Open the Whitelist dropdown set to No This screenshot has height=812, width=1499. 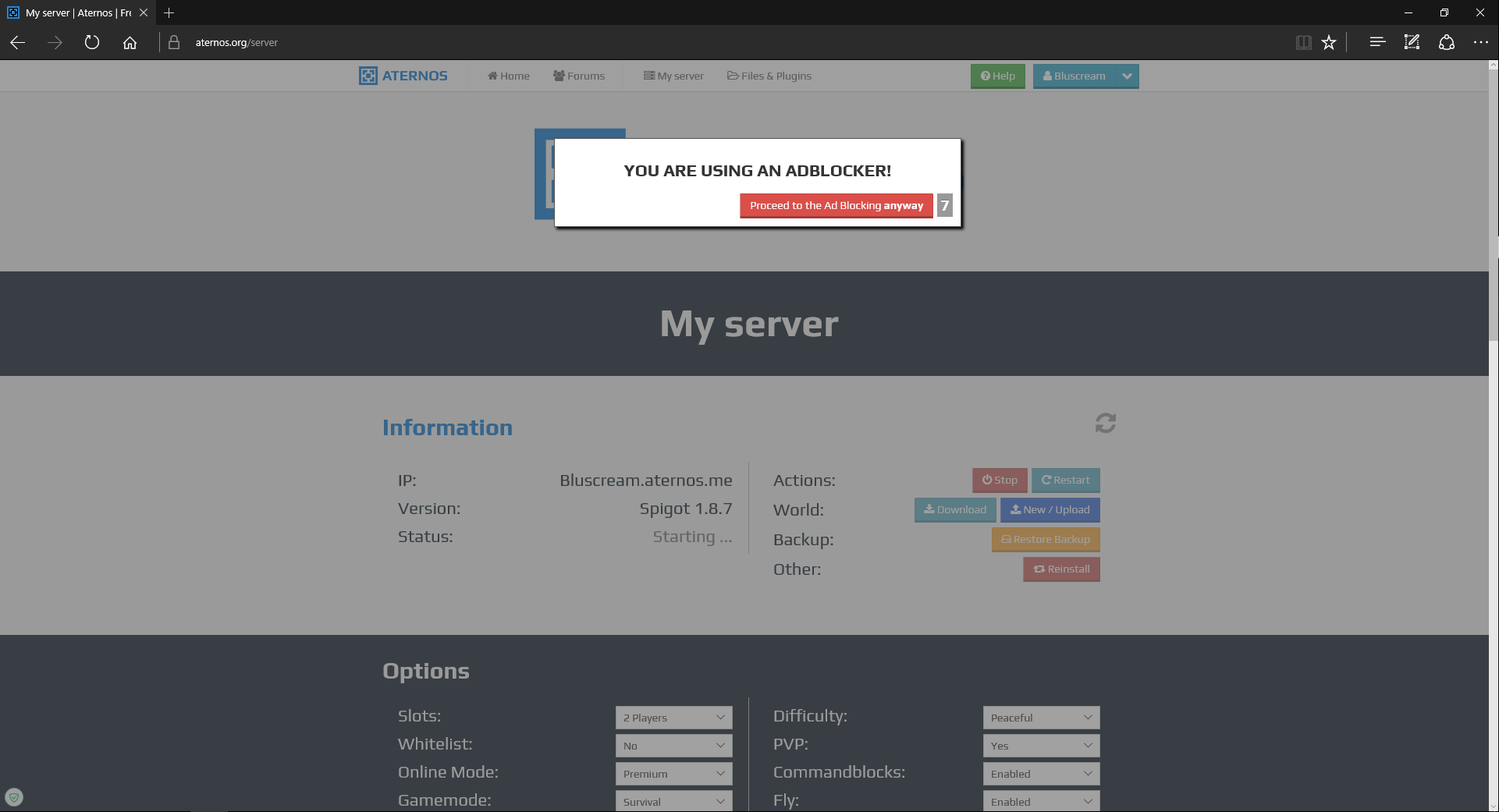pos(674,746)
